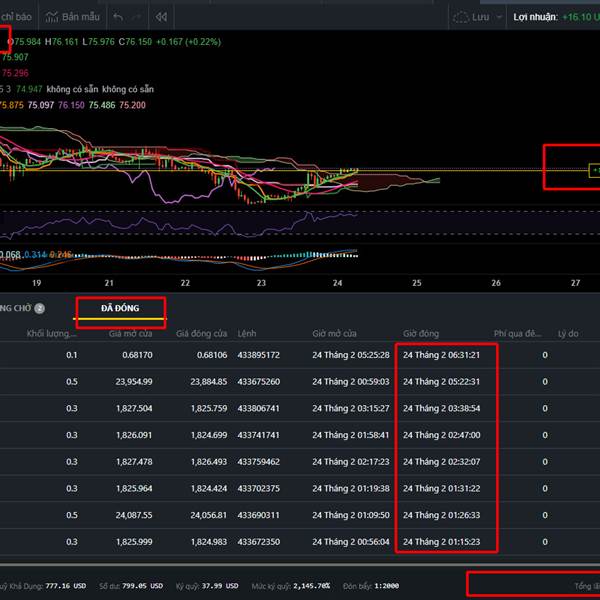600x600 pixels.
Task: Click open time 24 Tháng 2 02:17:23
Action: pos(351,462)
